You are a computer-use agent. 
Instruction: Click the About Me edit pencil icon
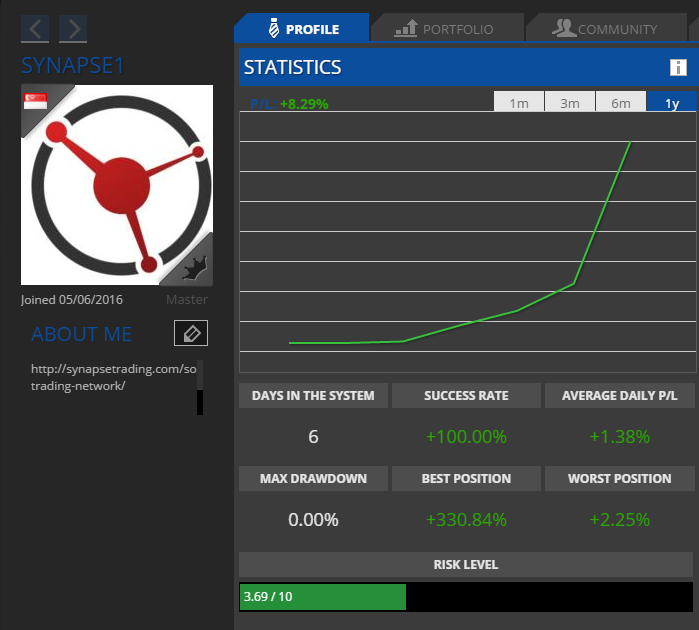(x=190, y=334)
